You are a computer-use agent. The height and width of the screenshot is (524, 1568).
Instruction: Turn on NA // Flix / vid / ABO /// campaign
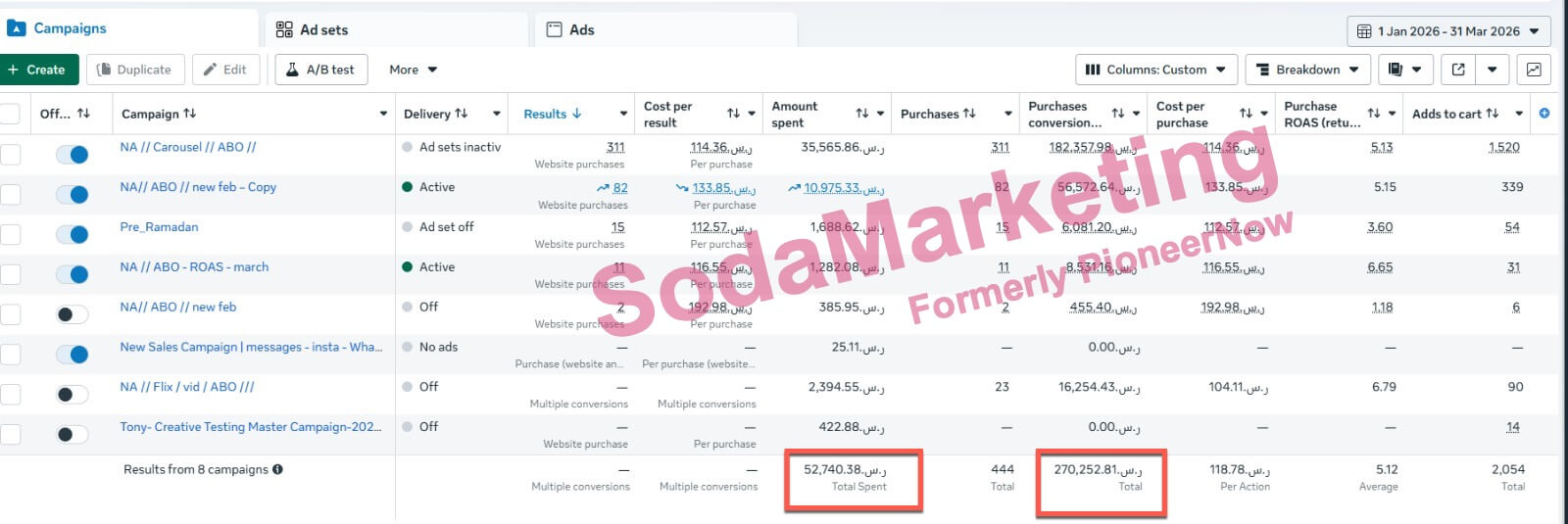pyautogui.click(x=73, y=395)
